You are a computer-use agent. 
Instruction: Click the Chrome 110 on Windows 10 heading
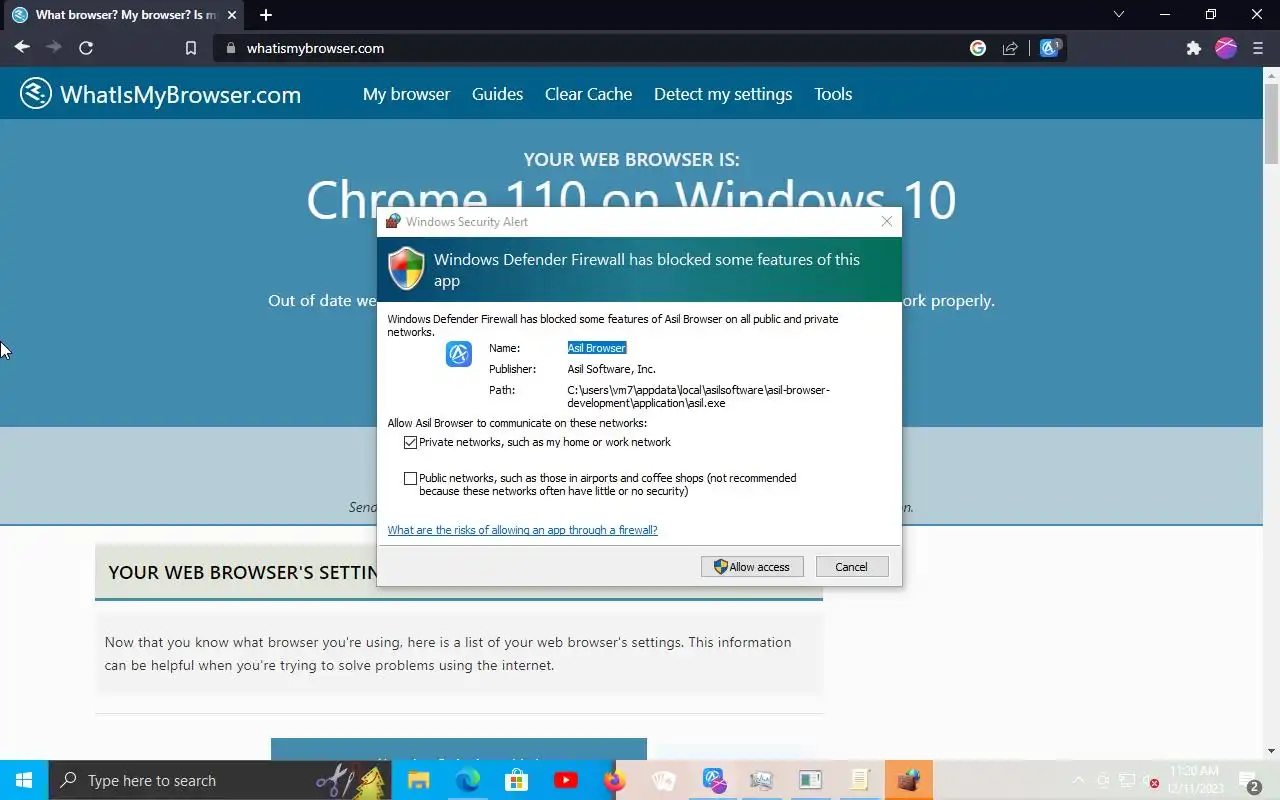click(631, 200)
